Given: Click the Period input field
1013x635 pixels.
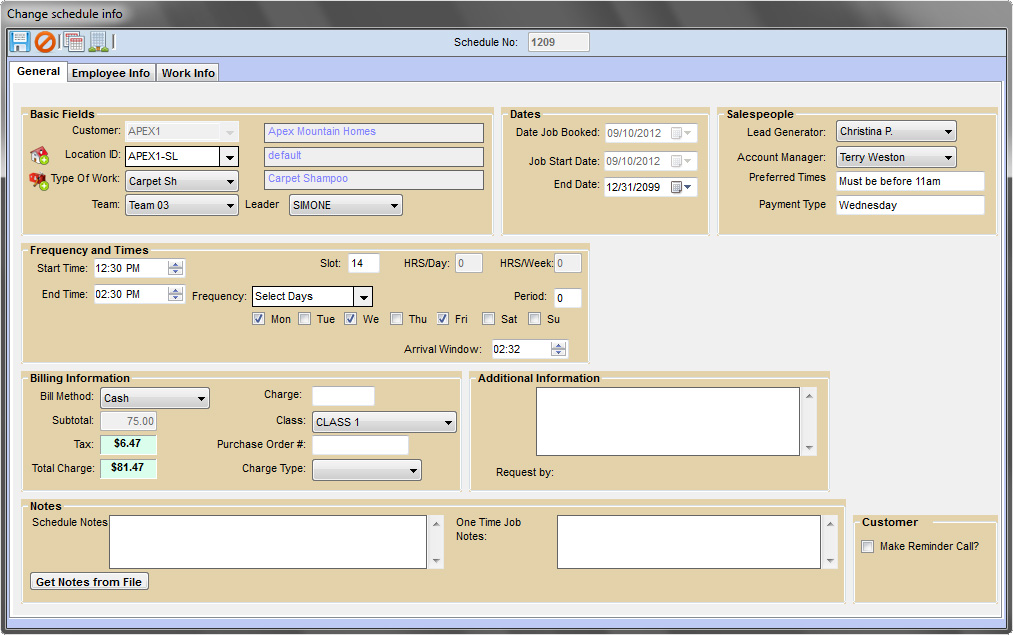Looking at the screenshot, I should (x=567, y=298).
